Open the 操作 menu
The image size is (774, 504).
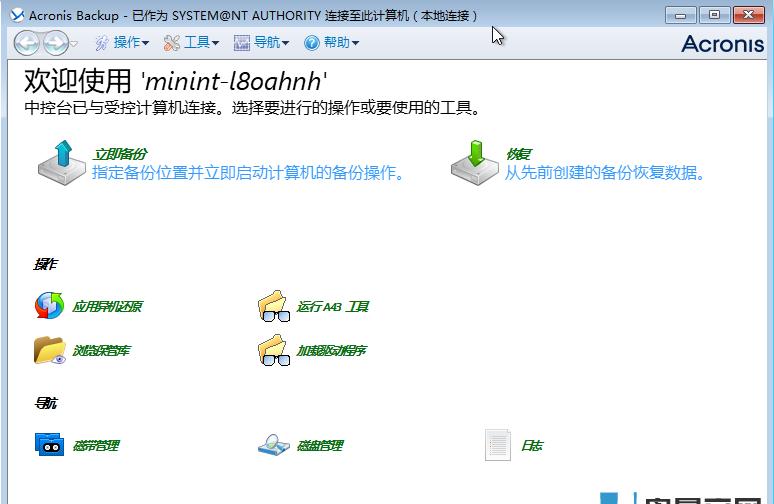click(131, 42)
